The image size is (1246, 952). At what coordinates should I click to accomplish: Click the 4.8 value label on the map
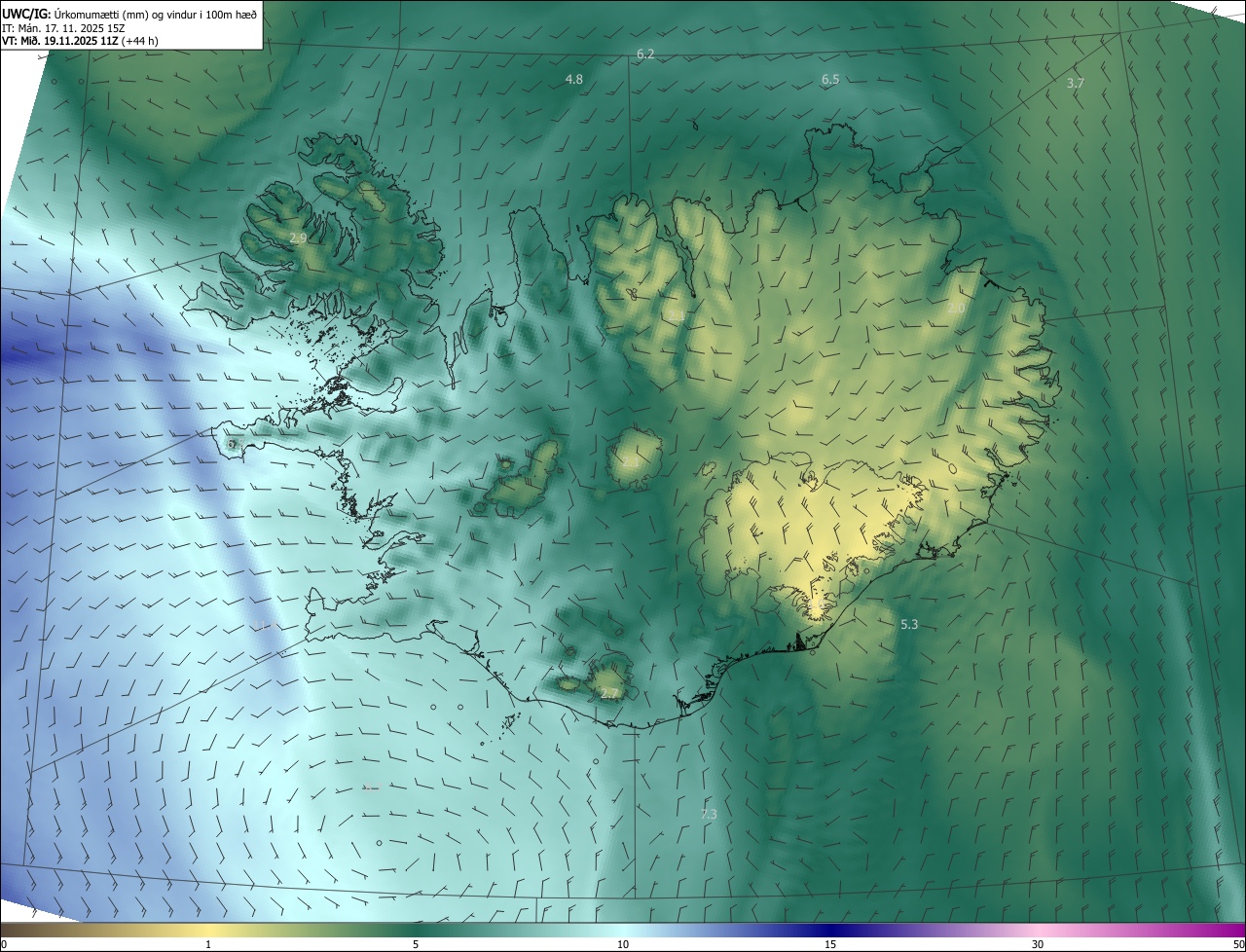click(x=574, y=79)
